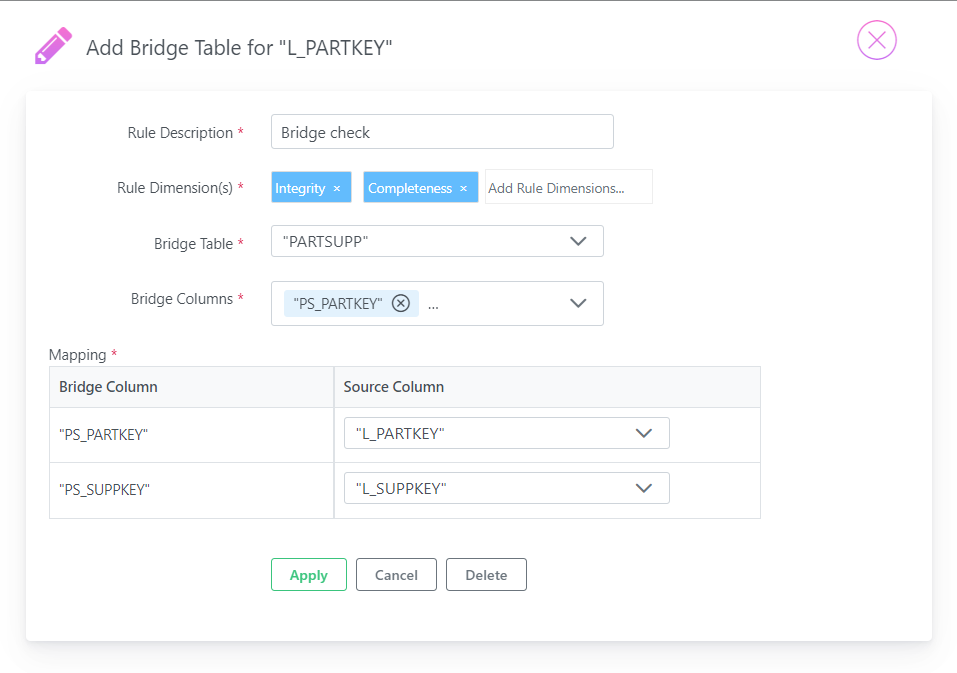Click the Delete button
The height and width of the screenshot is (673, 957).
pyautogui.click(x=486, y=574)
